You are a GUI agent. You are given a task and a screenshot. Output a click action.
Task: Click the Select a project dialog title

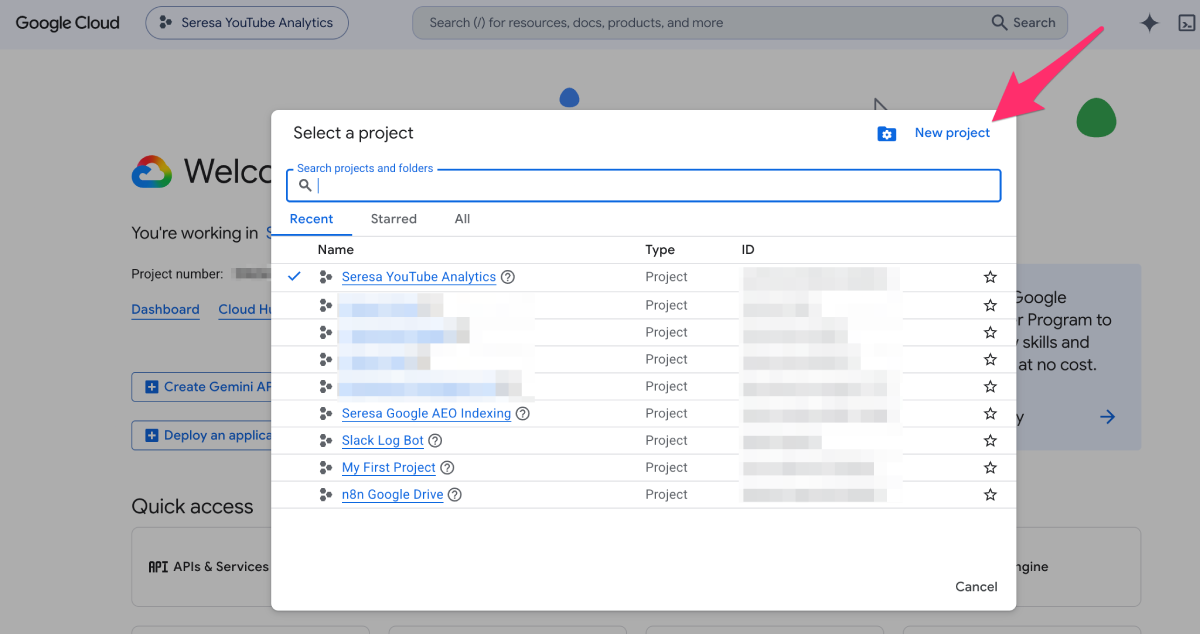353,133
